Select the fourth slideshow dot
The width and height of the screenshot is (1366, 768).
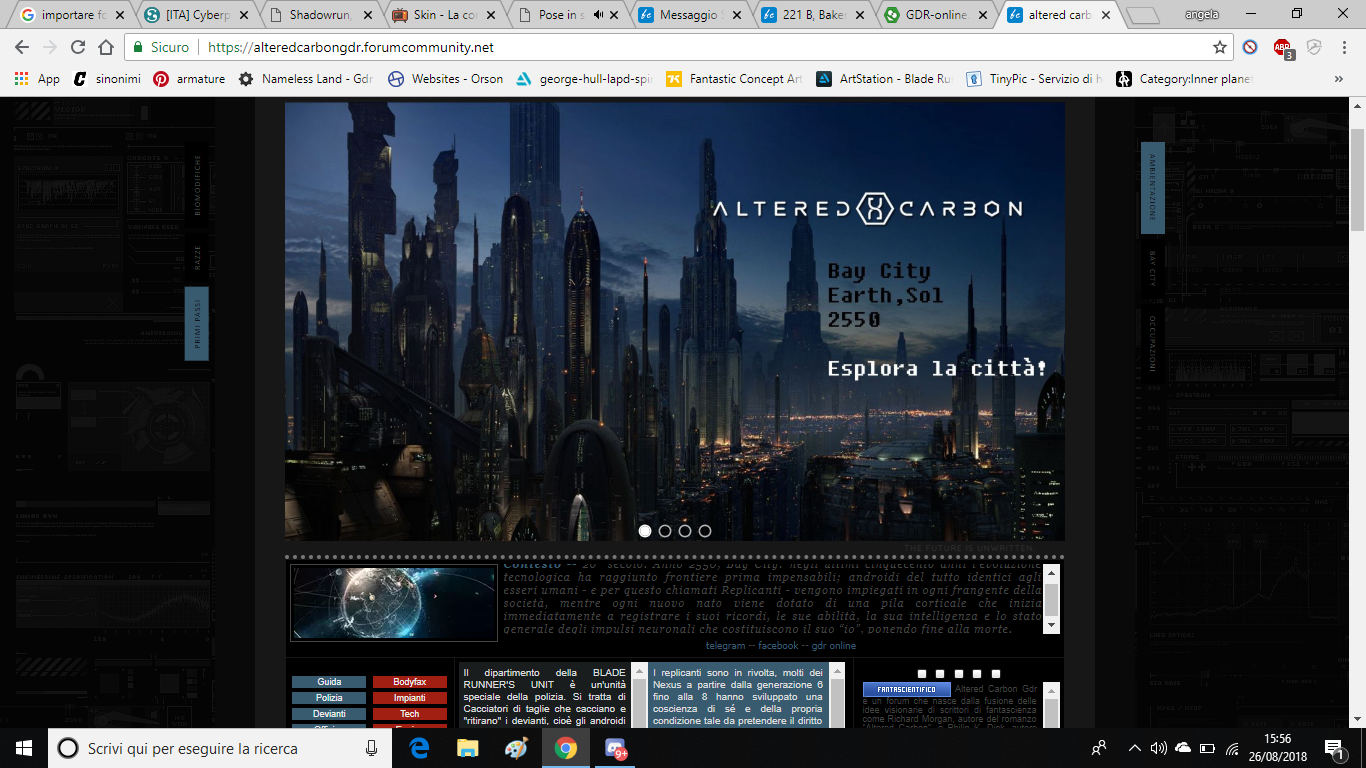[705, 531]
